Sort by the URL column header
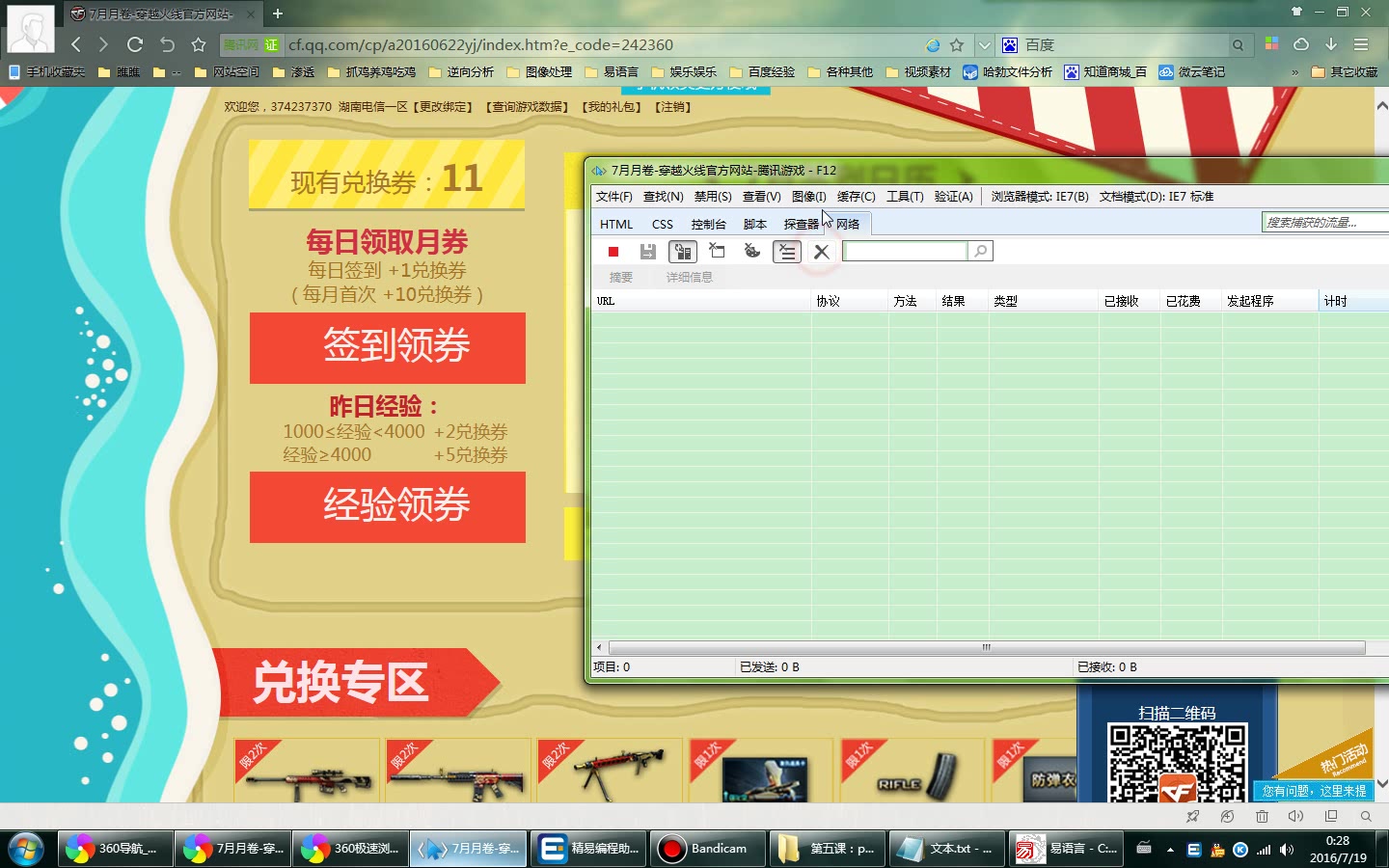 coord(701,301)
